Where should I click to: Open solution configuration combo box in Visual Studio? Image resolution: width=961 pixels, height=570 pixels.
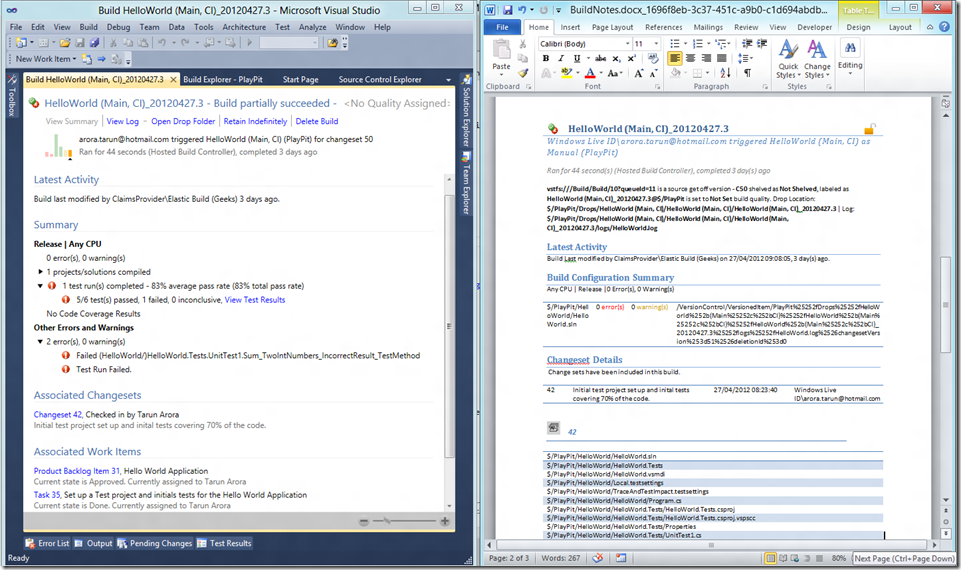coord(289,42)
